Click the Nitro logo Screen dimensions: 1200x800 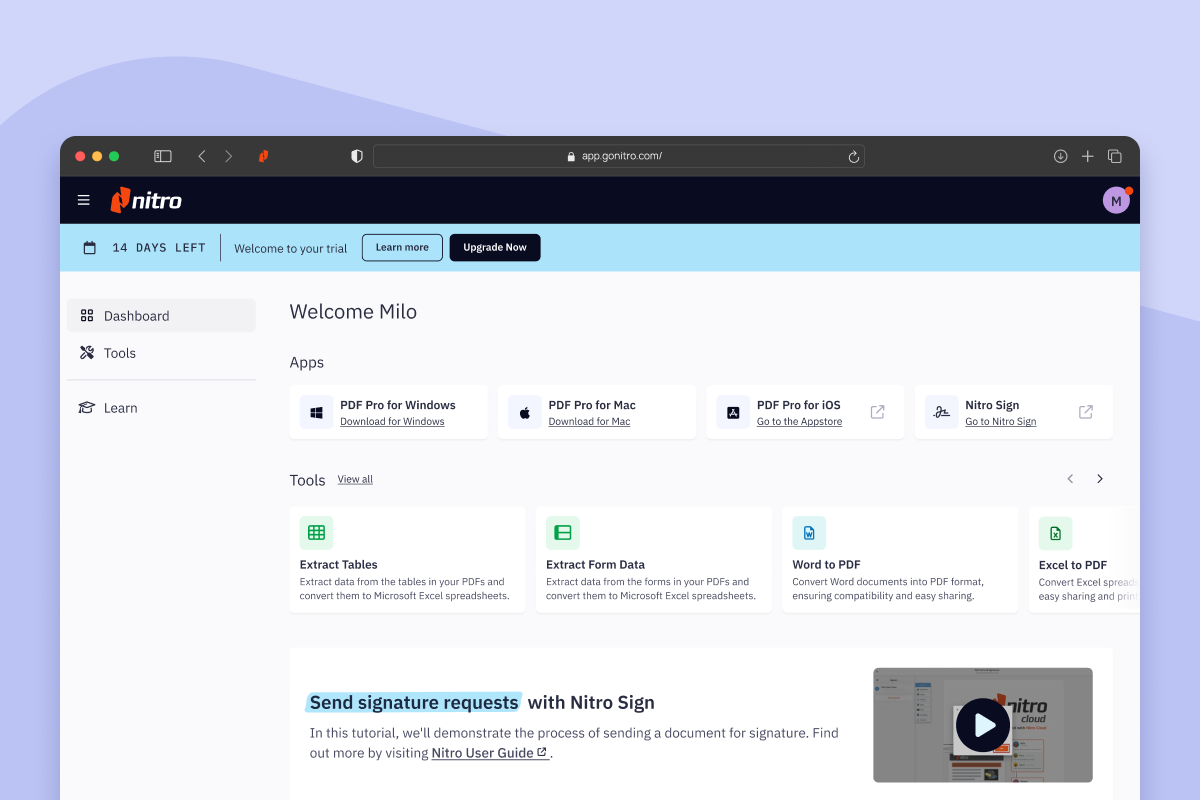click(146, 200)
